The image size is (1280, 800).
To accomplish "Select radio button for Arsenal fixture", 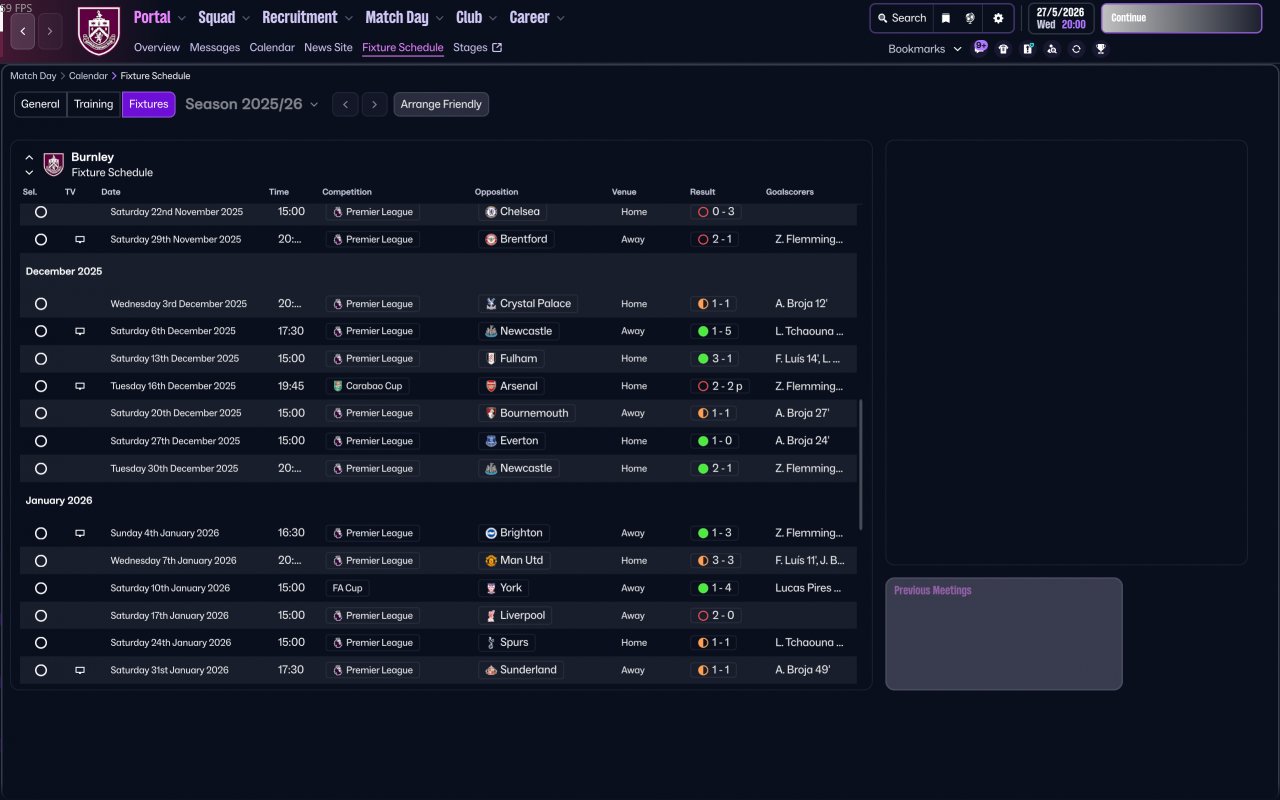I will [x=41, y=386].
